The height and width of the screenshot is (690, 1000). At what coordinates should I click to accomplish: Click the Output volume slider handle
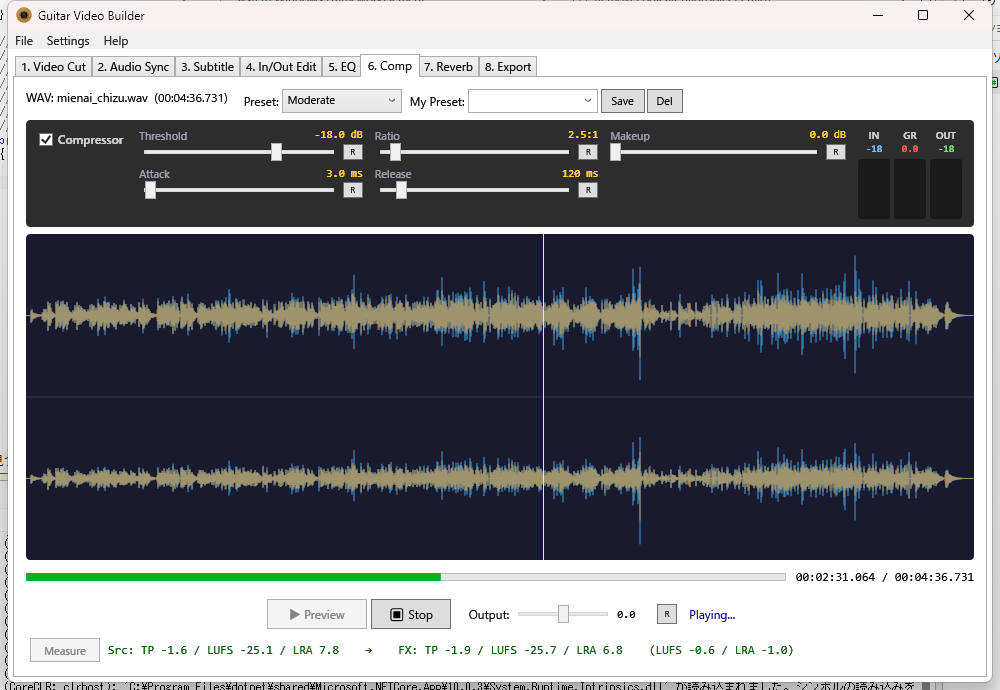point(563,614)
